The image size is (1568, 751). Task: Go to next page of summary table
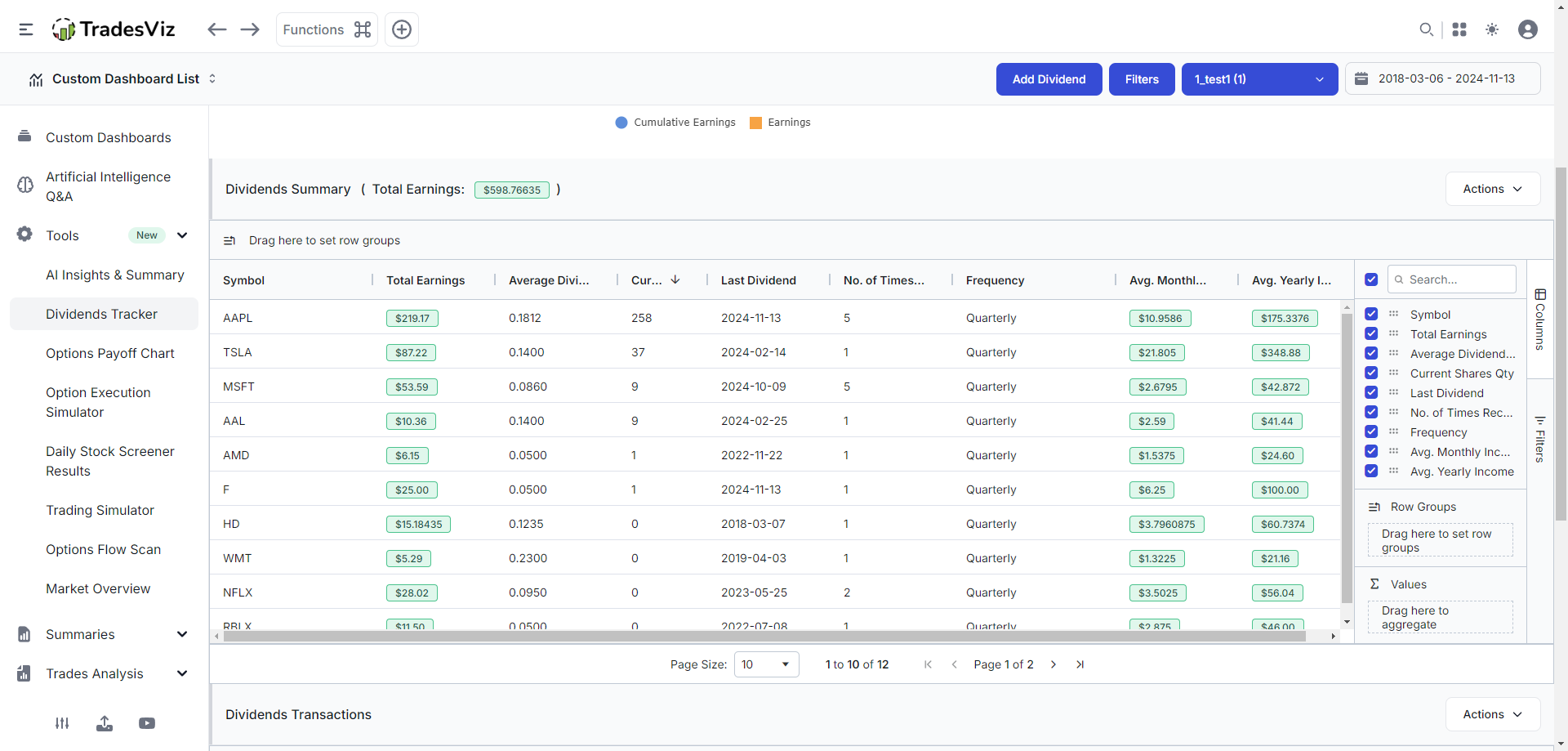[1053, 664]
